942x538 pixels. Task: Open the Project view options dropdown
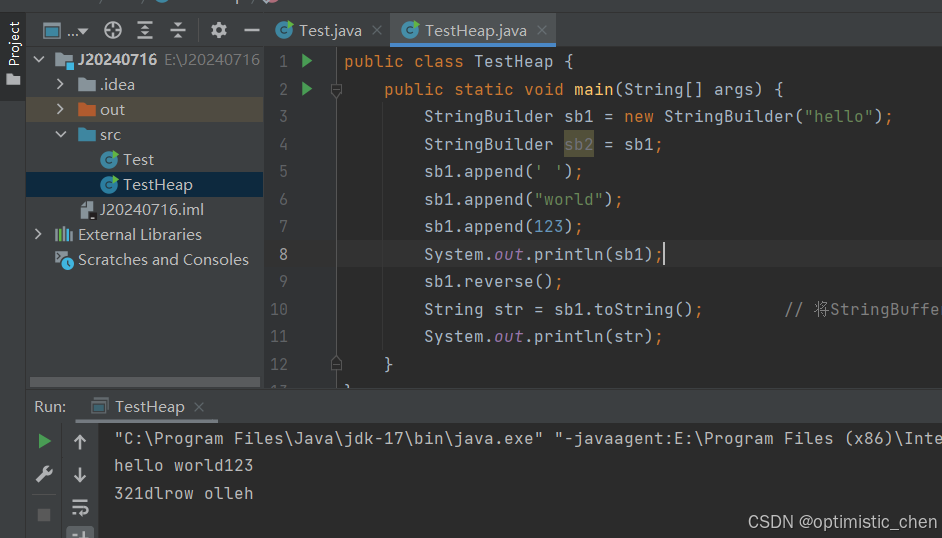tap(65, 30)
